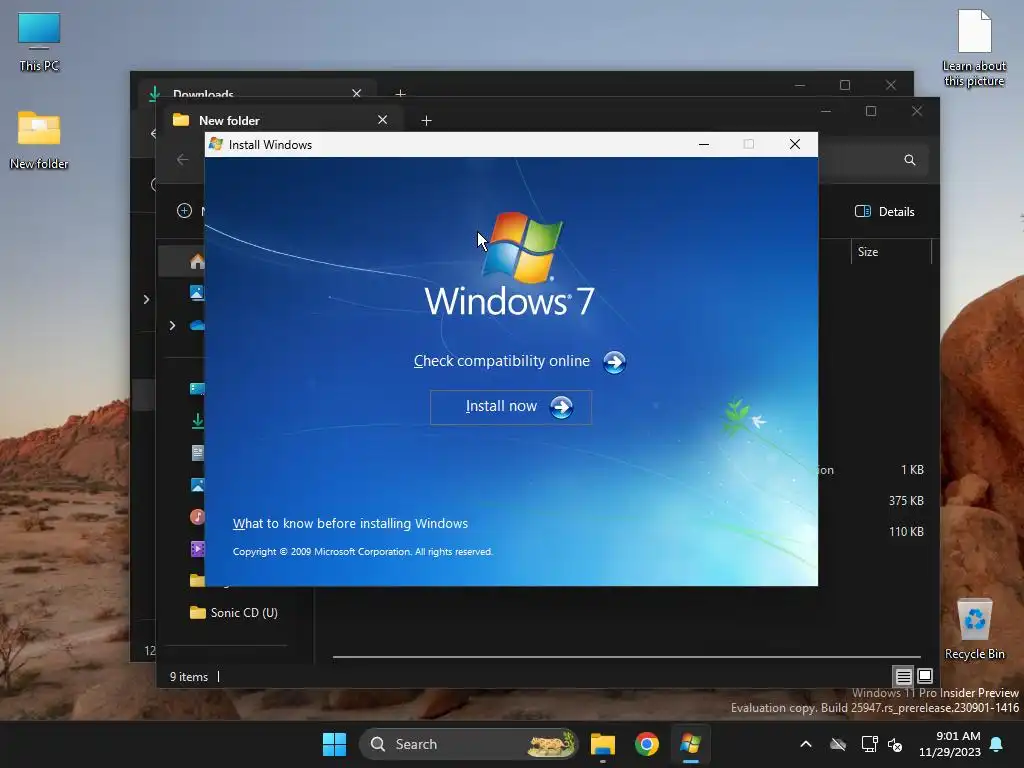Toggle the Details pane button
This screenshot has width=1024, height=768.
(x=885, y=212)
